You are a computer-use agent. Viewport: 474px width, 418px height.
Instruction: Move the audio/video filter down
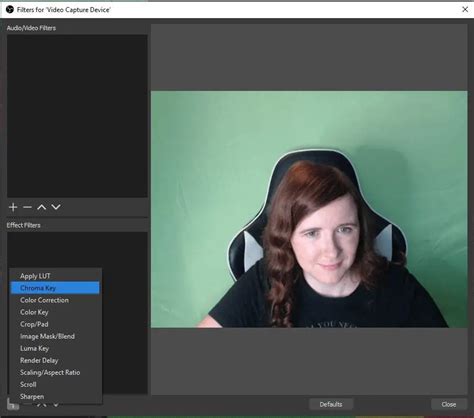(56, 207)
